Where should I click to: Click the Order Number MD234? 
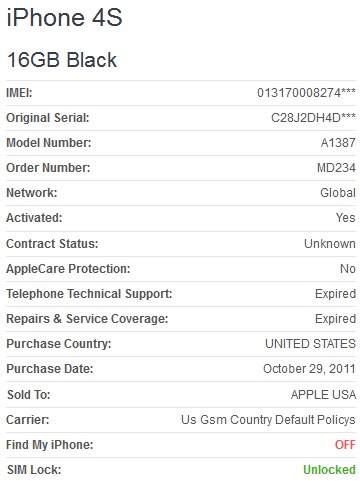pyautogui.click(x=336, y=168)
